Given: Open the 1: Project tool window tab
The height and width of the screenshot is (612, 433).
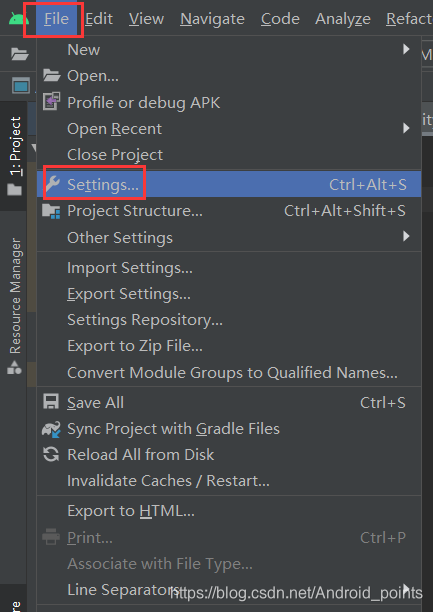Looking at the screenshot, I should click(14, 156).
